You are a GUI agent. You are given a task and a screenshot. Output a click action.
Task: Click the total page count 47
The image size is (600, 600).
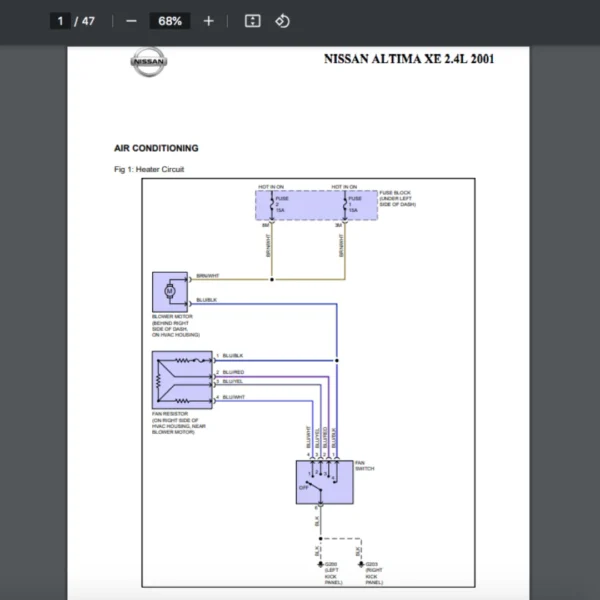click(88, 21)
